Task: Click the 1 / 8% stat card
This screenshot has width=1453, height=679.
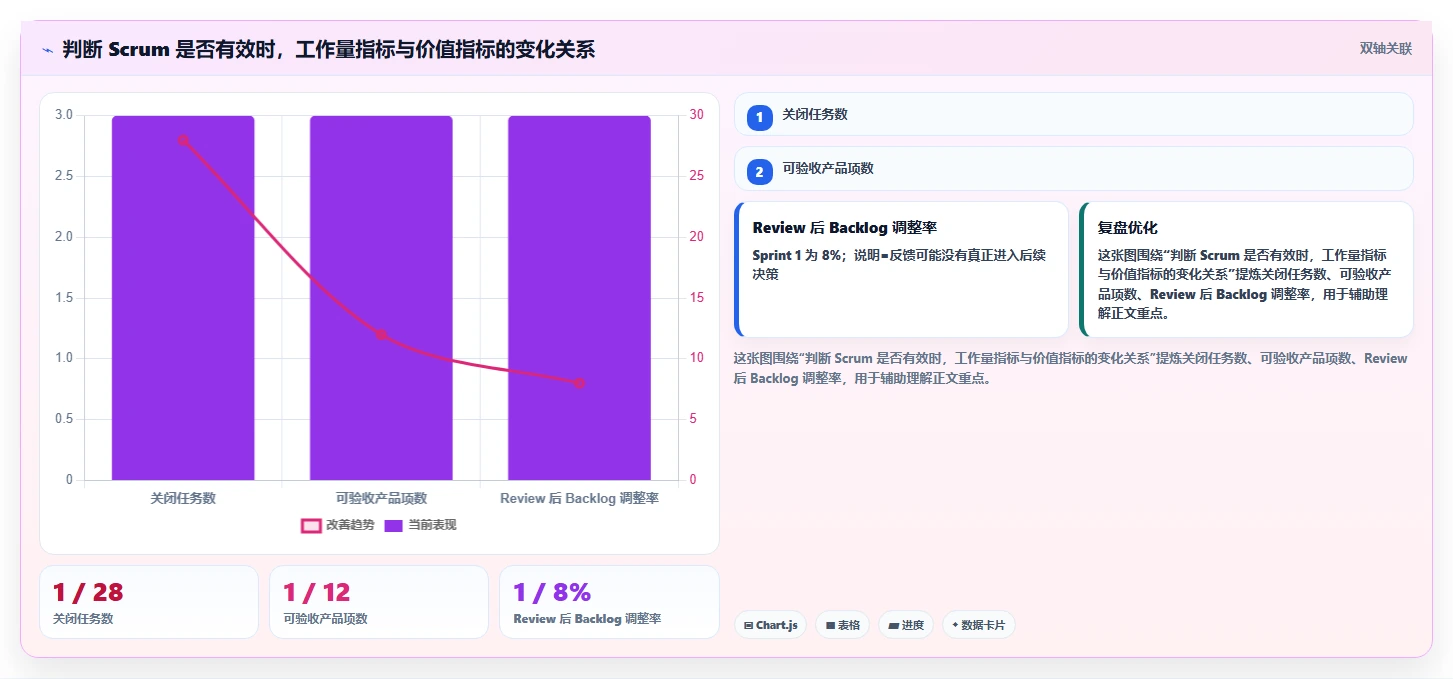Action: point(609,602)
